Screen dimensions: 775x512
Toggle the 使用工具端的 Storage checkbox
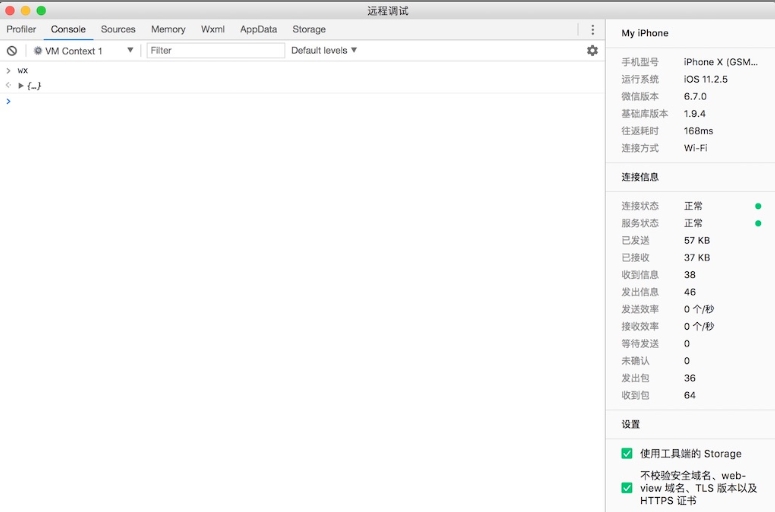[x=627, y=453]
